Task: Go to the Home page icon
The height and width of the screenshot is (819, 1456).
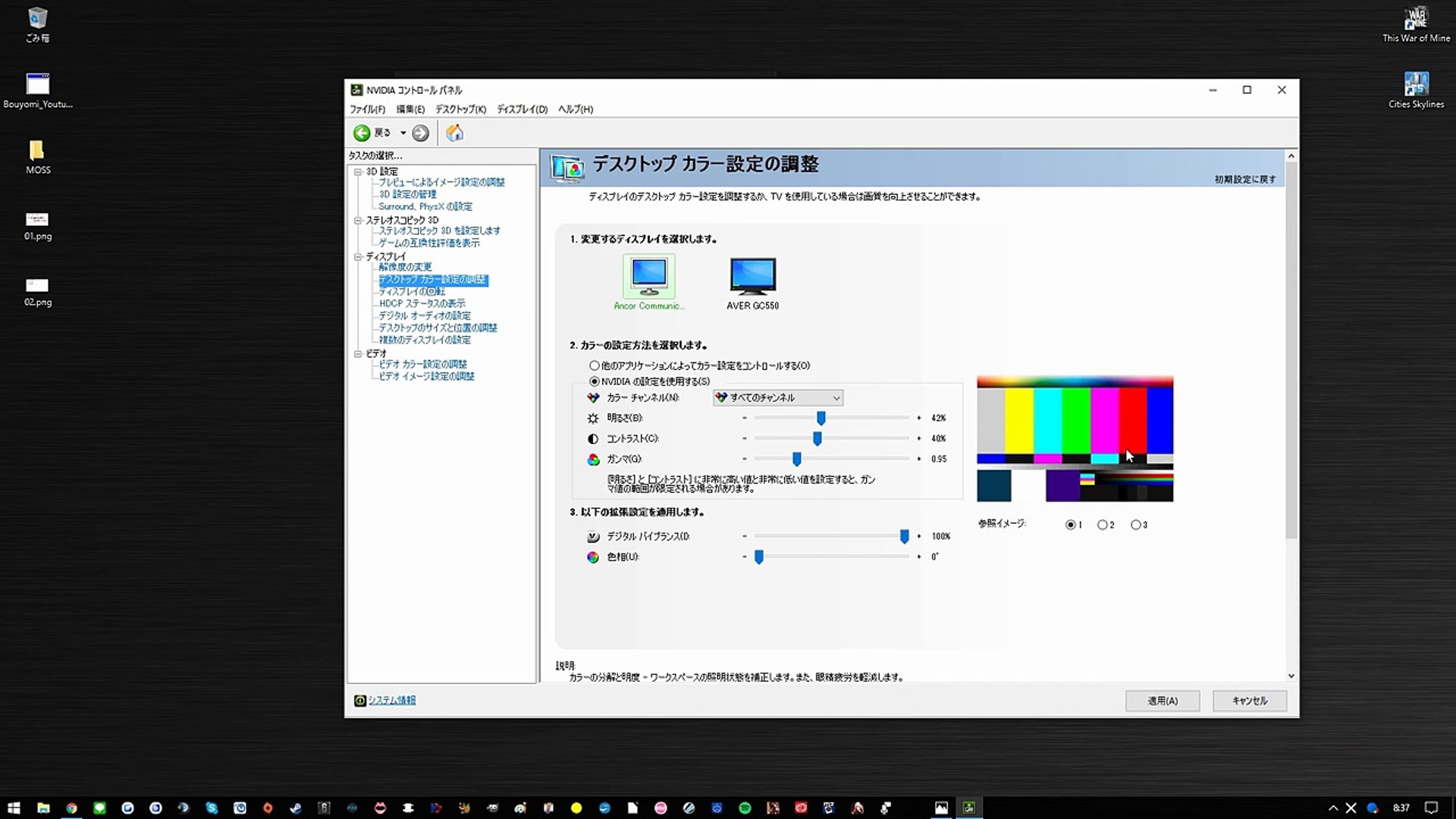Action: click(454, 133)
